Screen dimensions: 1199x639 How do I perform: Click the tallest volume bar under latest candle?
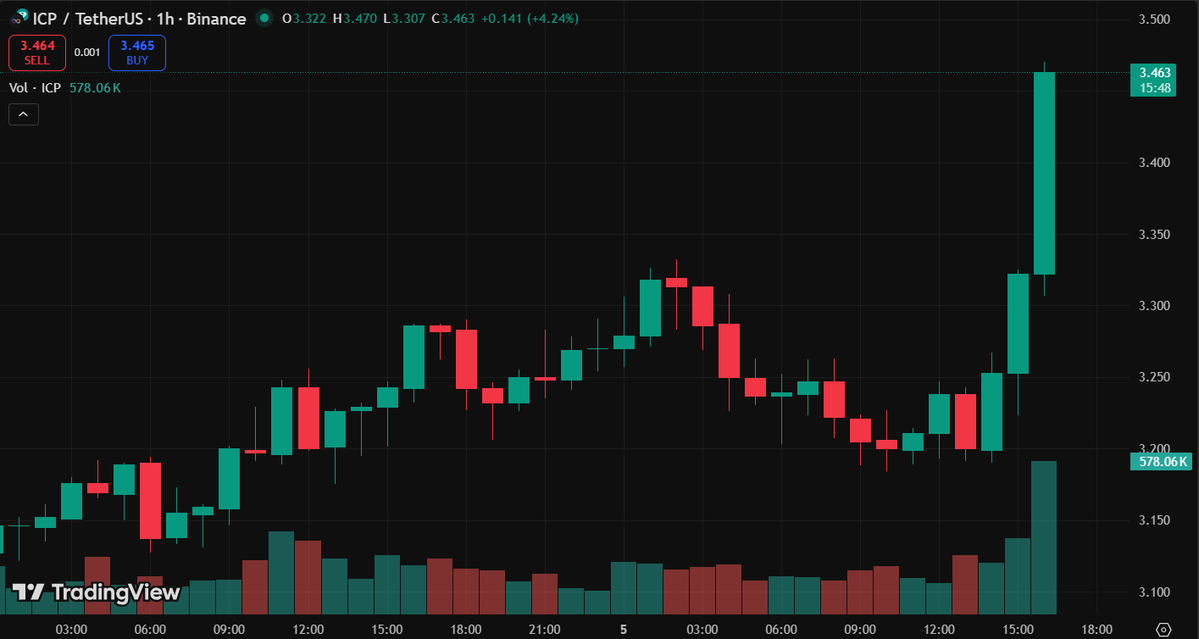coord(1045,537)
